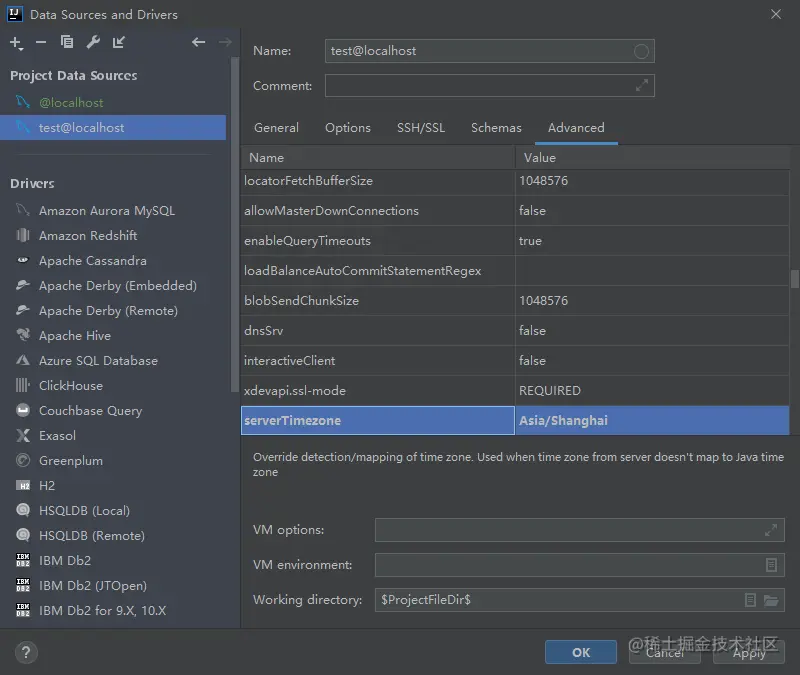The image size is (800, 675).
Task: Open the Schemas tab
Action: point(496,128)
